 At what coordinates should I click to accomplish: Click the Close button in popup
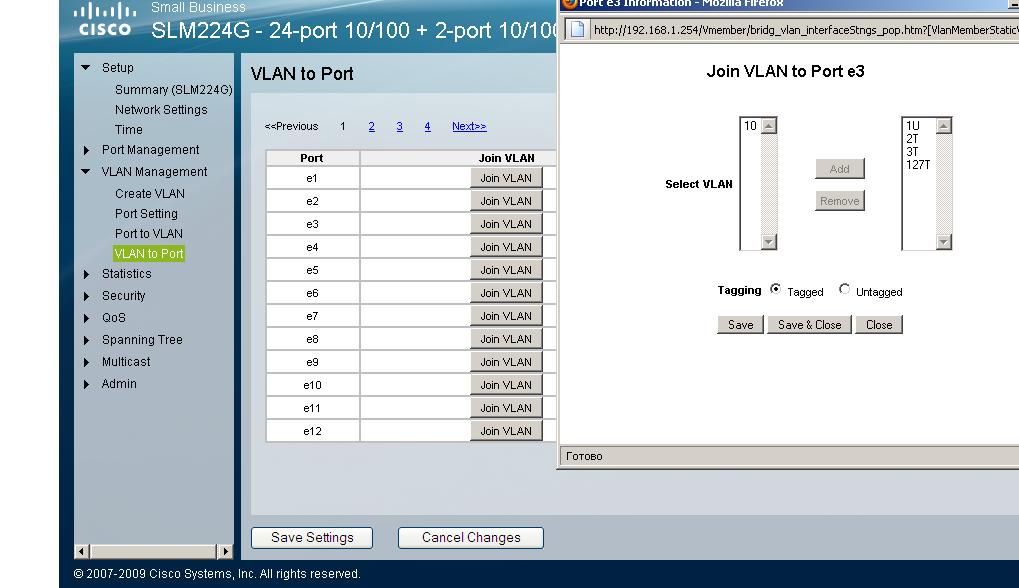879,325
